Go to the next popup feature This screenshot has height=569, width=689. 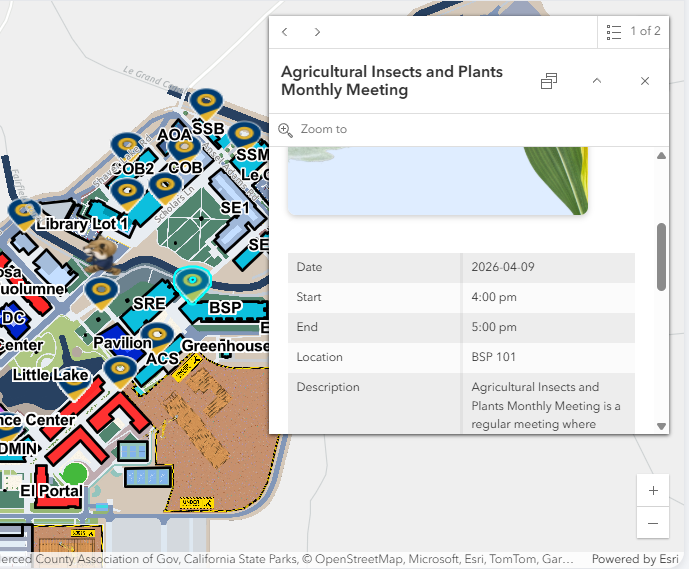(x=317, y=32)
